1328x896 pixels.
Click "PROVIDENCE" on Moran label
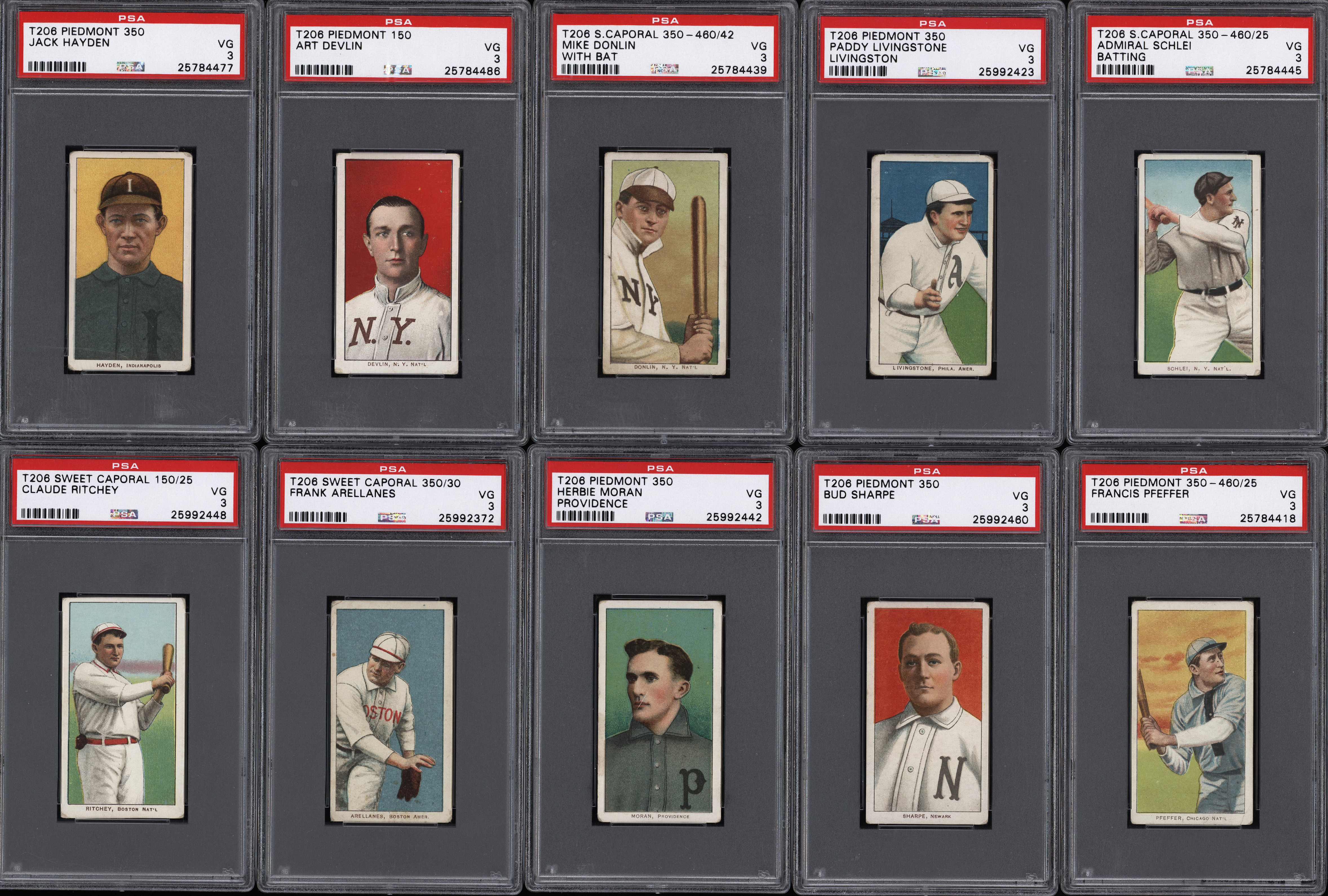tap(592, 504)
